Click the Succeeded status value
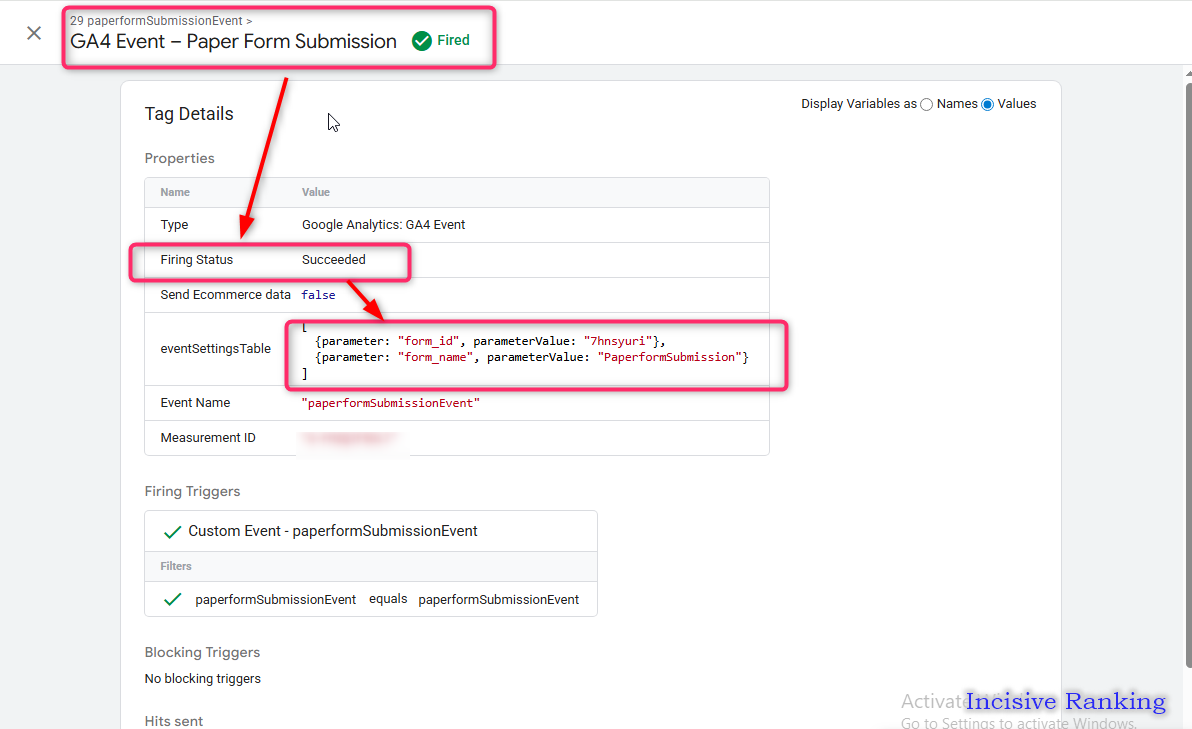Screen dimensions: 1192x729 [334, 260]
